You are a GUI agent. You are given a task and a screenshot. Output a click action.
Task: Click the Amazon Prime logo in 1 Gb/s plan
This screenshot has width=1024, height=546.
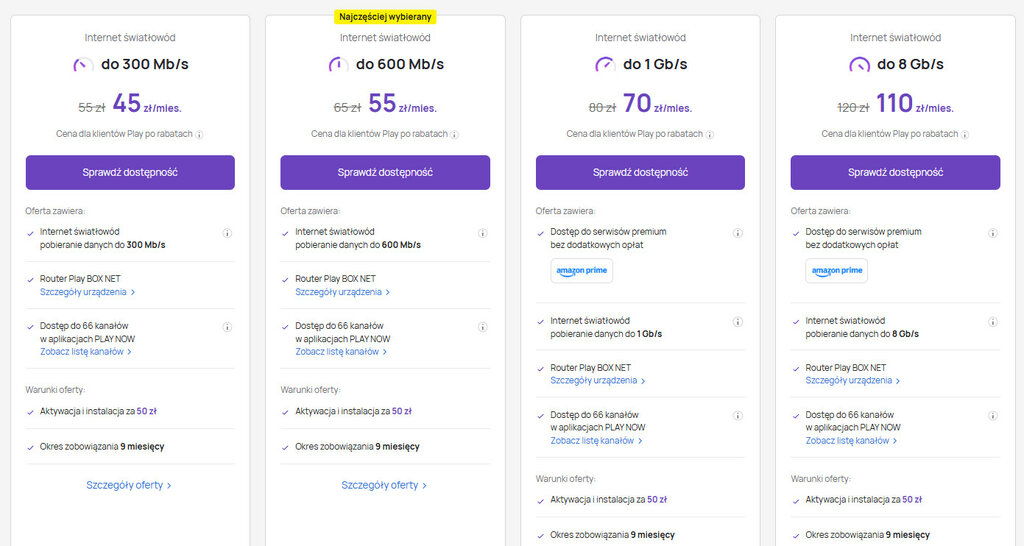tap(582, 271)
